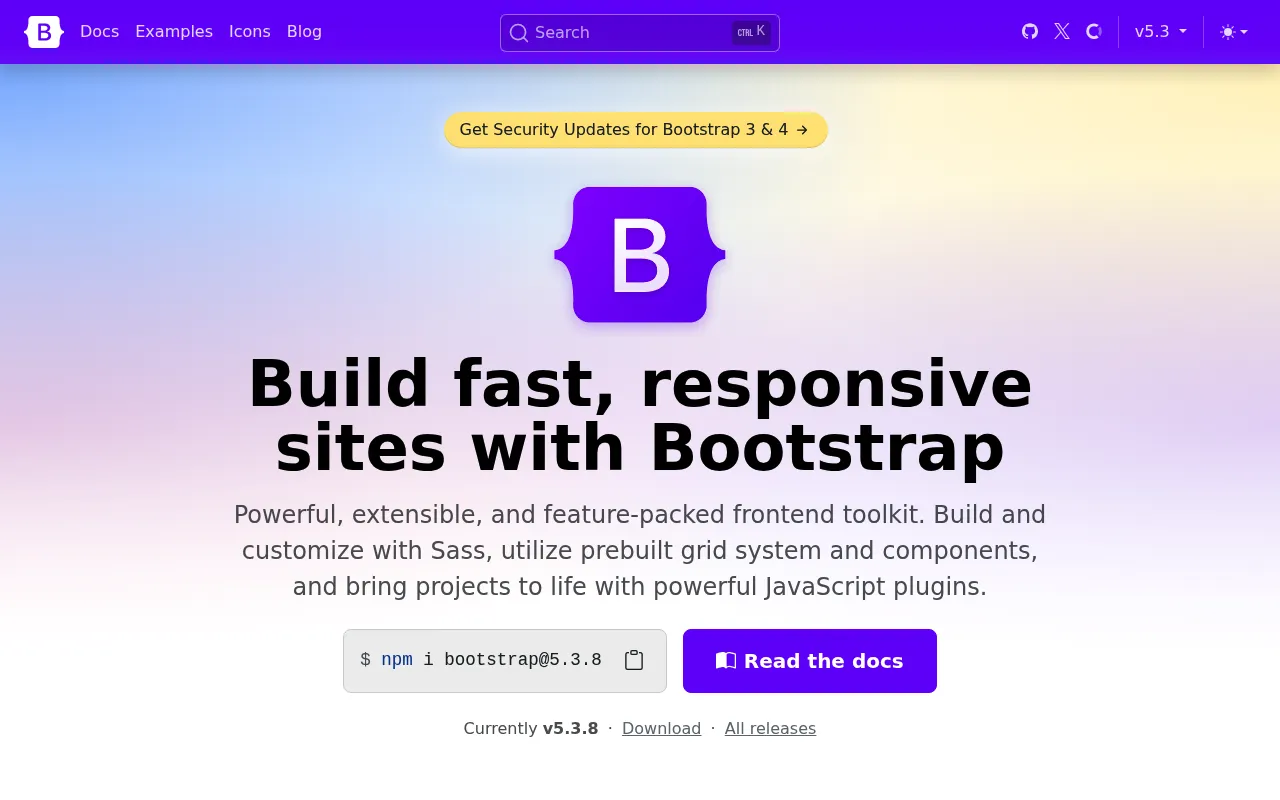The height and width of the screenshot is (800, 1280).
Task: Copy npm install command with clipboard icon
Action: (x=634, y=660)
